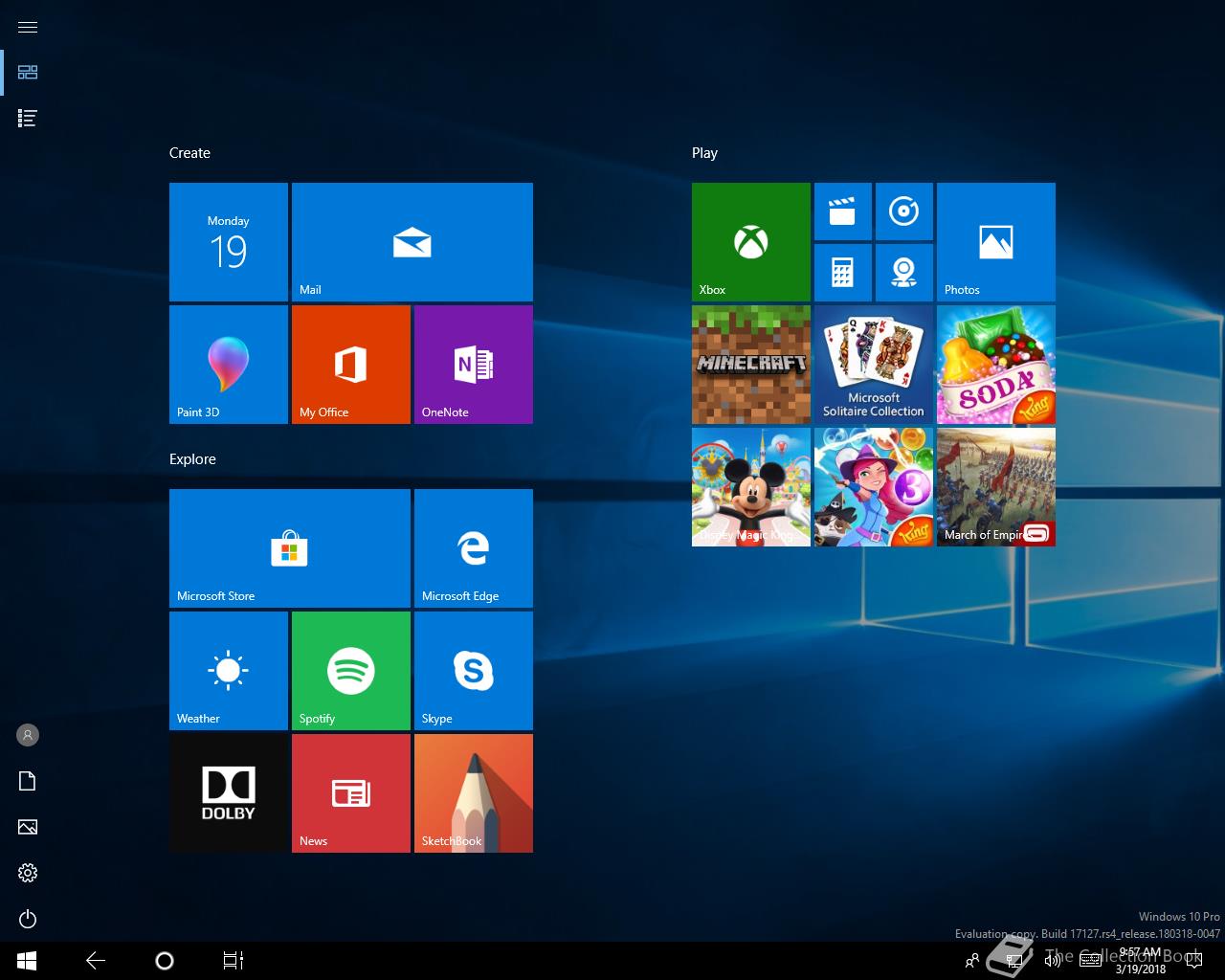Screen dimensions: 1225x980
Task: Open the Skype tile
Action: (x=474, y=671)
